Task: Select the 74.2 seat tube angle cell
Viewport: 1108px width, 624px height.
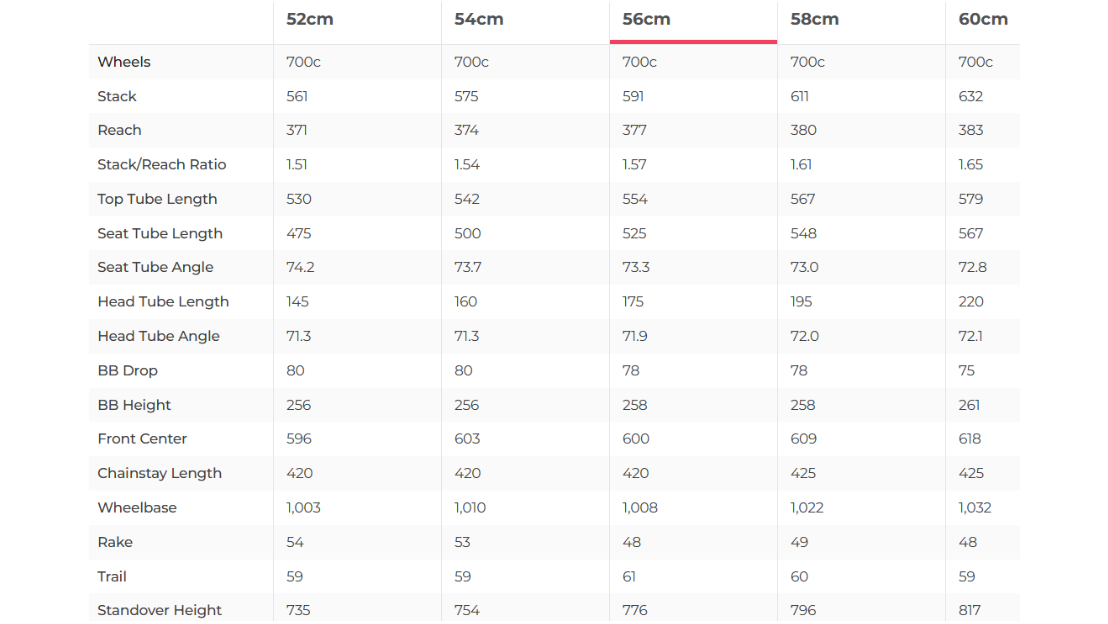Action: tap(300, 267)
